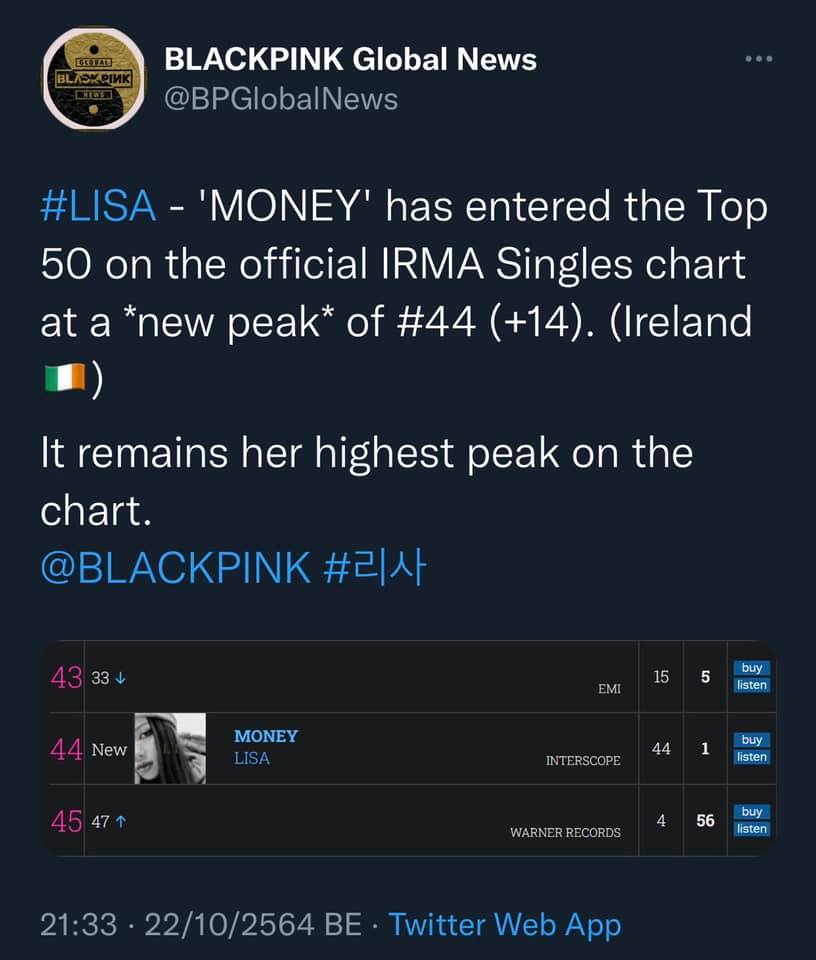Image resolution: width=816 pixels, height=960 pixels.
Task: Click the BLACKPINK Global News display name
Action: click(x=350, y=59)
